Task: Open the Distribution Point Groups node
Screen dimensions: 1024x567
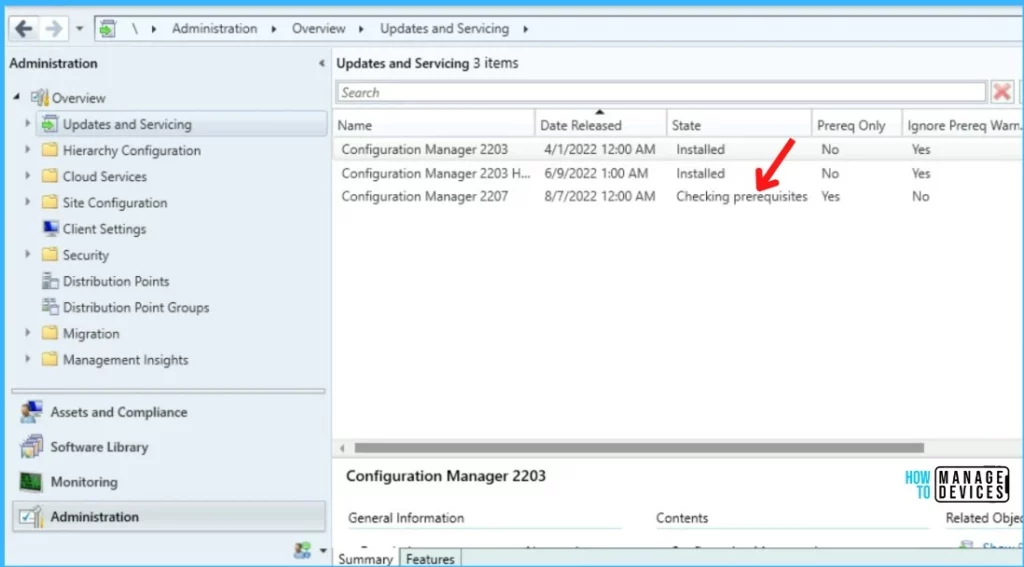Action: click(x=136, y=307)
